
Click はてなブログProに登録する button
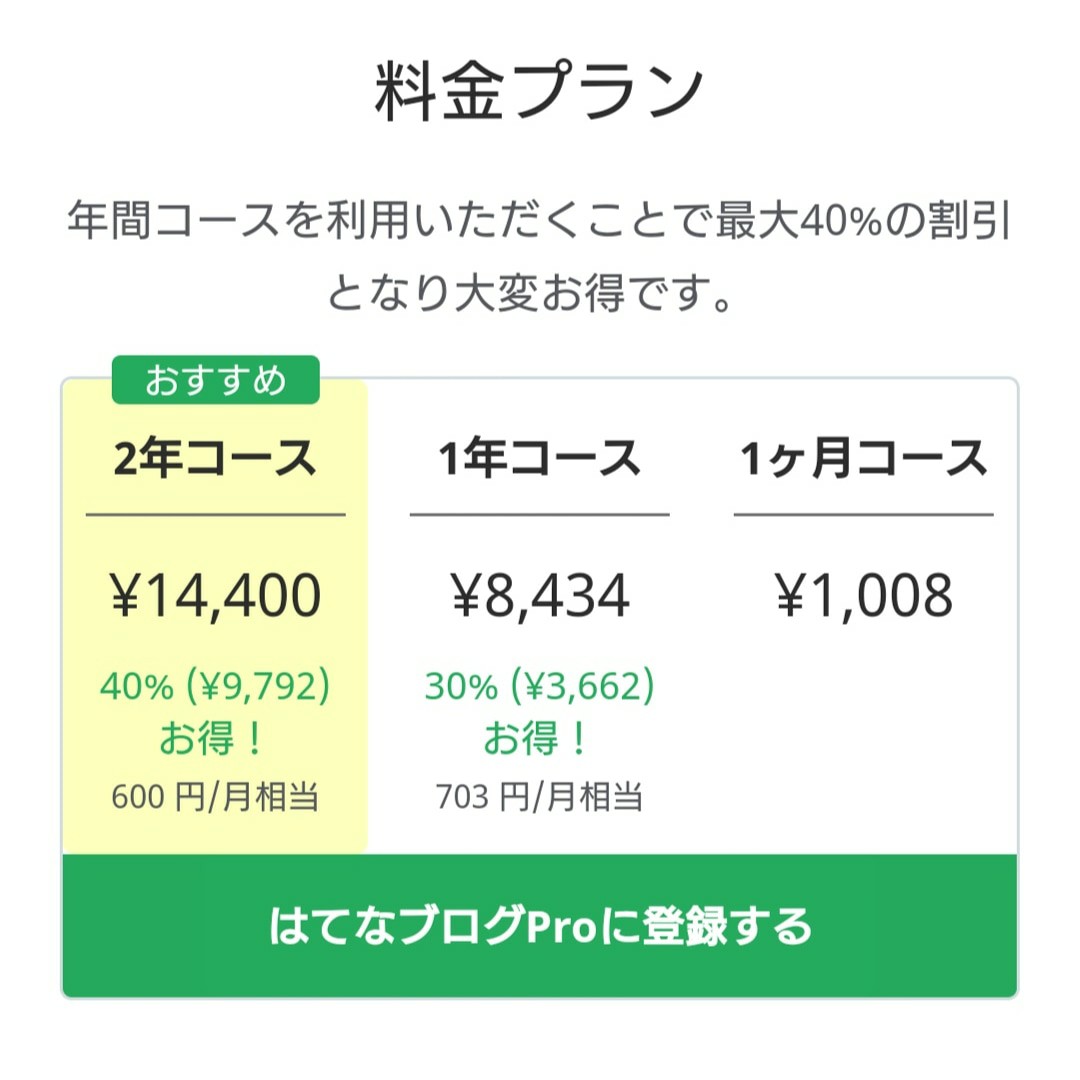point(540,925)
